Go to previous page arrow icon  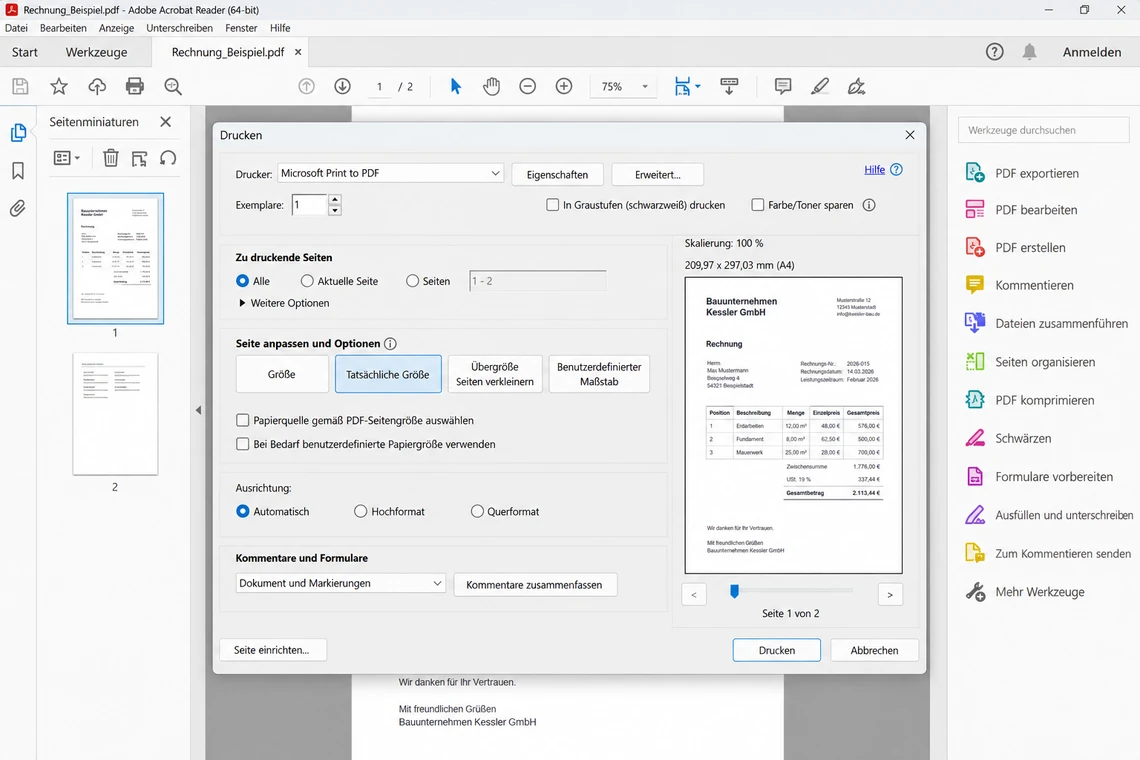[307, 87]
